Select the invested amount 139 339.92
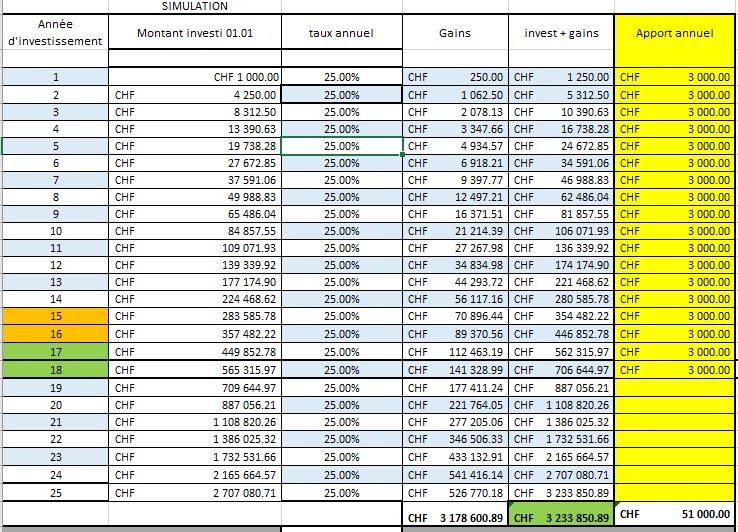This screenshot has width=738, height=532. point(195,265)
